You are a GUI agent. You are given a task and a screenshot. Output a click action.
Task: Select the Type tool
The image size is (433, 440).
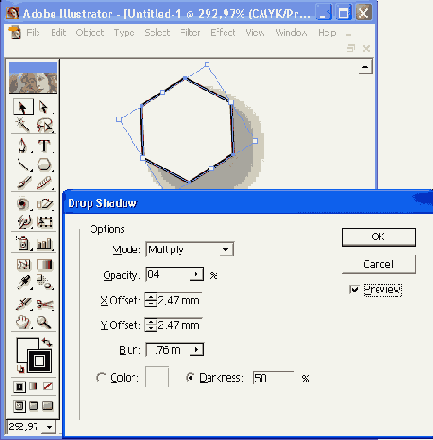coord(44,146)
